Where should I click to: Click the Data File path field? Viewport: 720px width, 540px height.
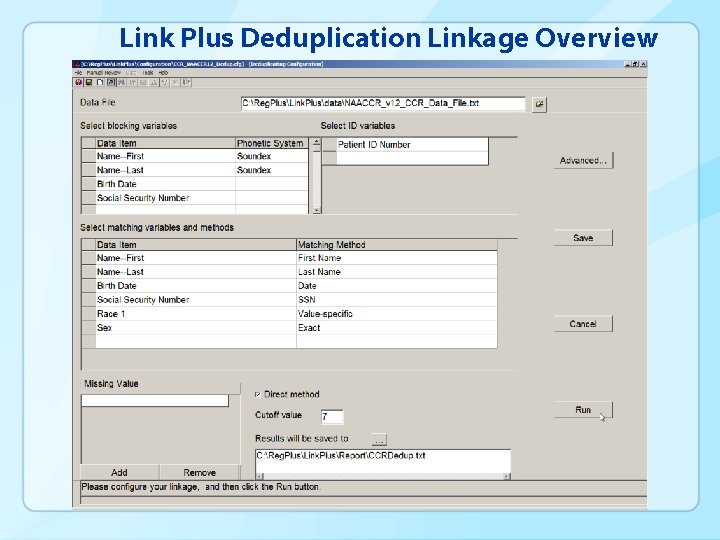(x=383, y=103)
